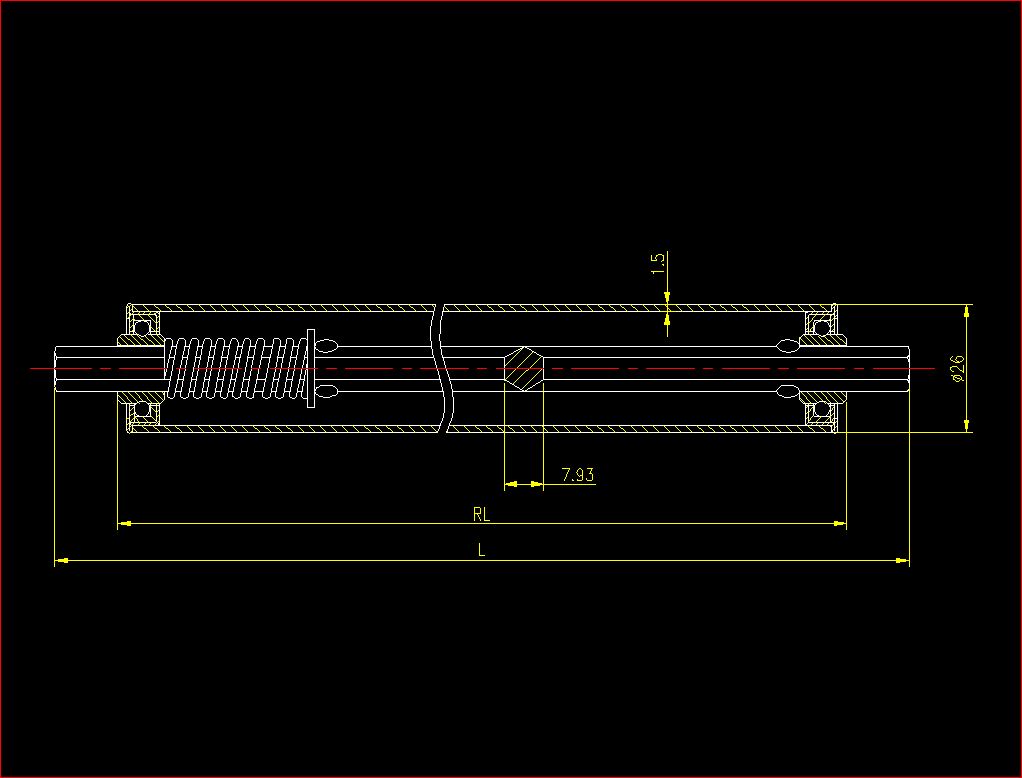Click the spring retainer washer plate
Image resolution: width=1022 pixels, height=778 pixels.
311,368
